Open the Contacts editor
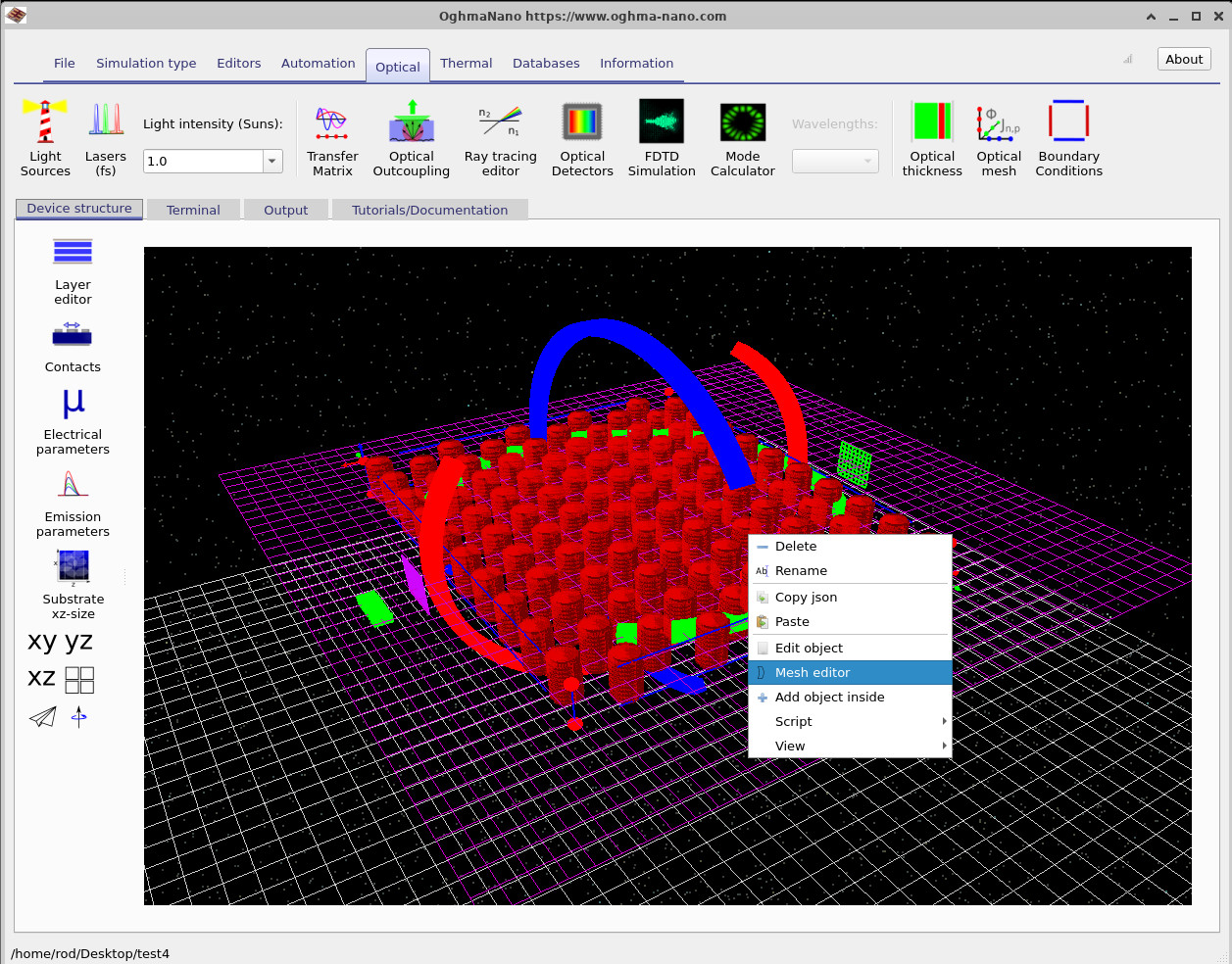 [73, 347]
